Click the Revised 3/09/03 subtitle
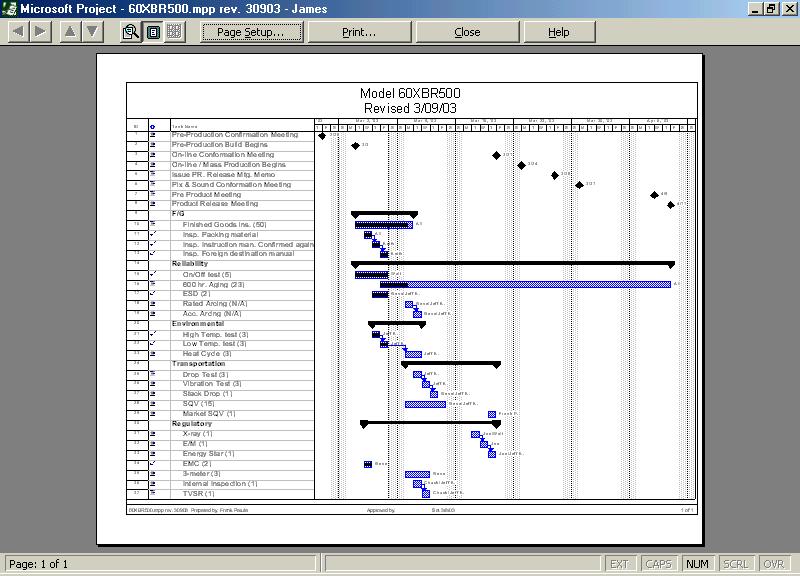 (x=410, y=108)
